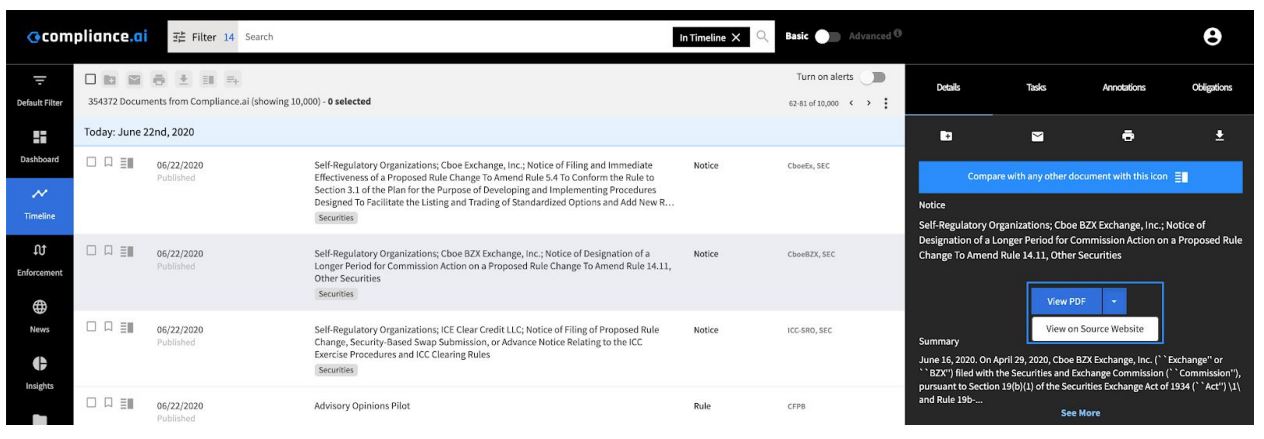Click the download icon in Details panel
This screenshot has width=1264, height=439.
point(1217,134)
